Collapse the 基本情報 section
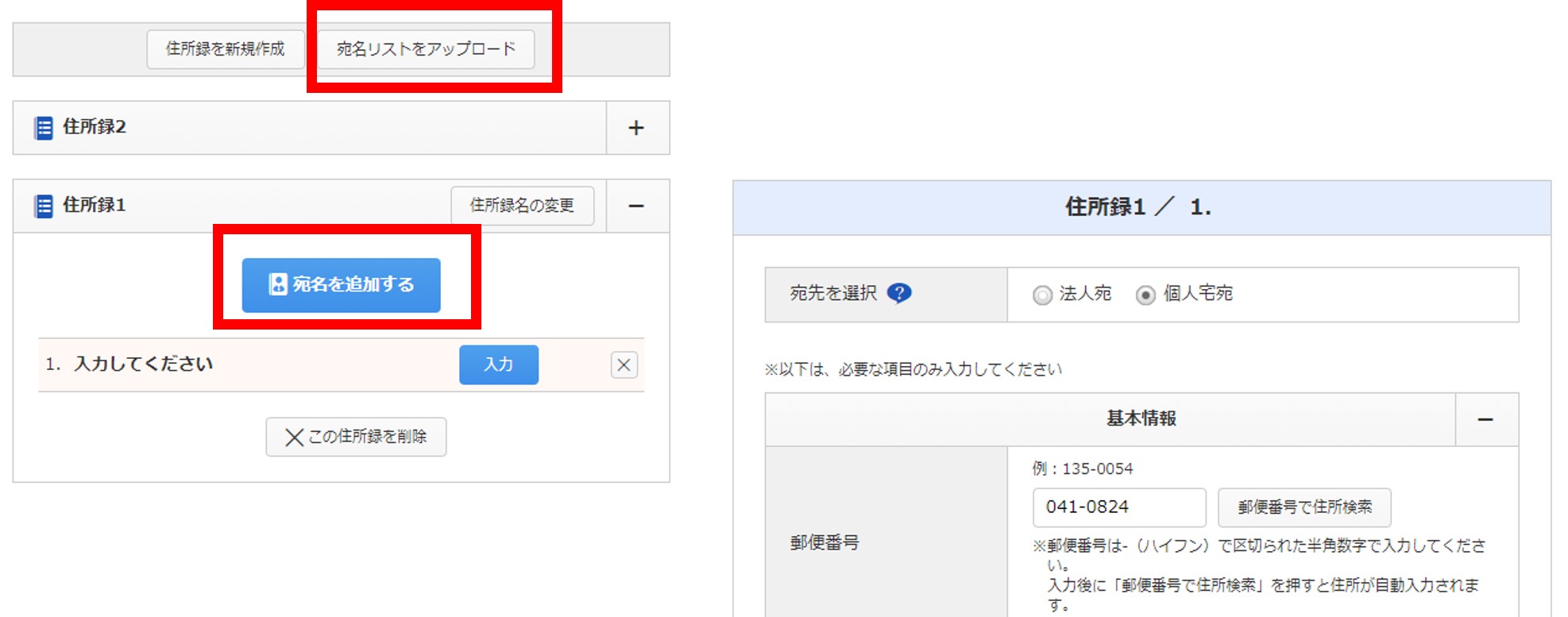The image size is (1568, 617). tap(1485, 419)
